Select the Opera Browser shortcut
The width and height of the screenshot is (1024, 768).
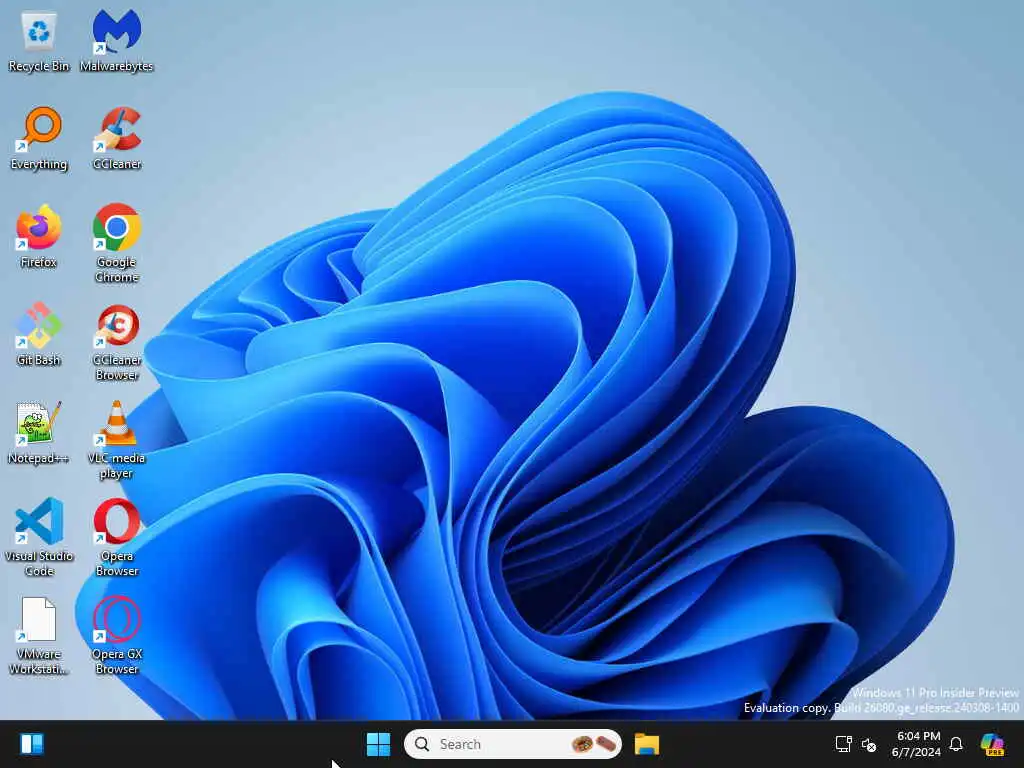117,537
